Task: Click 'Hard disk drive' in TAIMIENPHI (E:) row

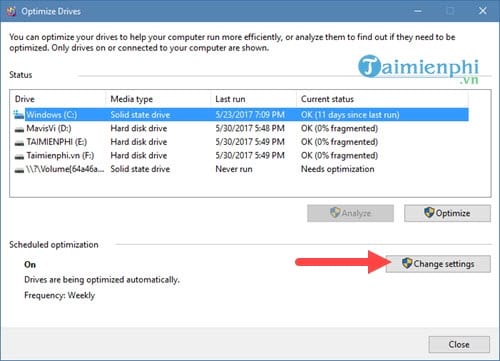Action: (x=139, y=142)
